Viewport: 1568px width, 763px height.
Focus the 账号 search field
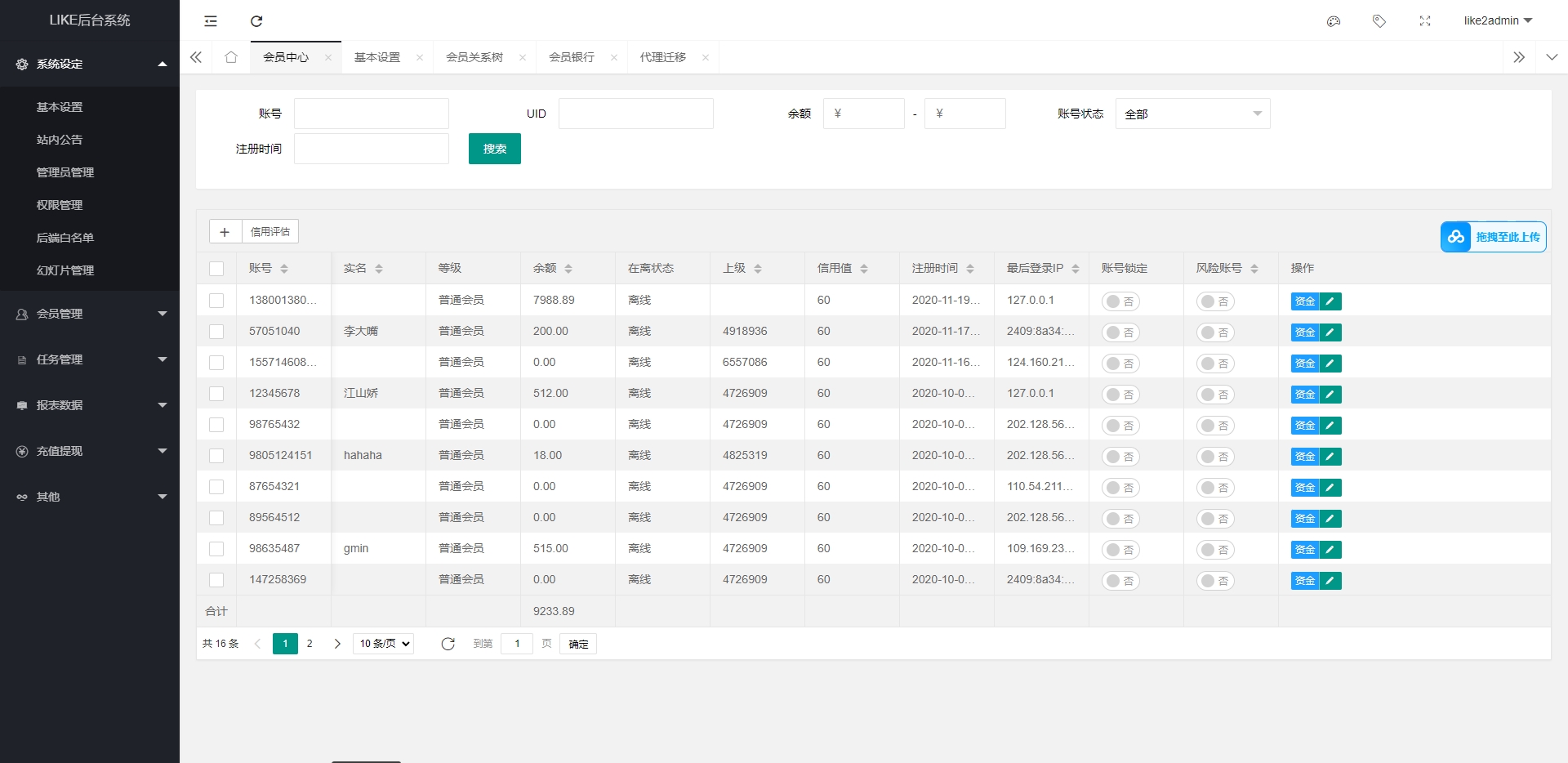click(x=372, y=114)
